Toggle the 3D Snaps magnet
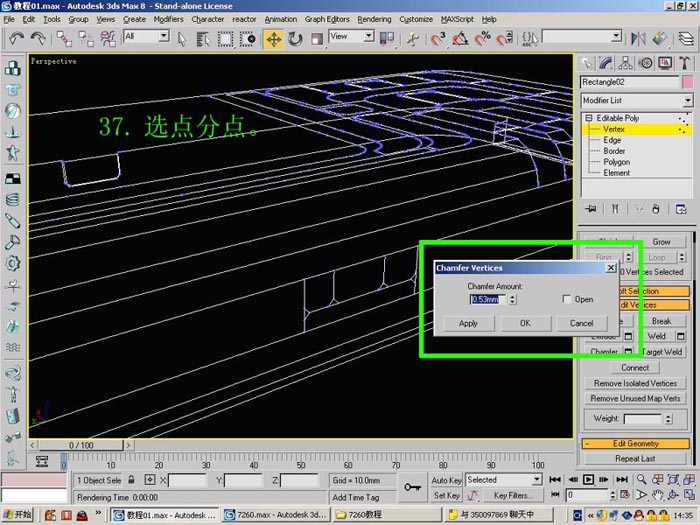The height and width of the screenshot is (525, 700). [438, 39]
